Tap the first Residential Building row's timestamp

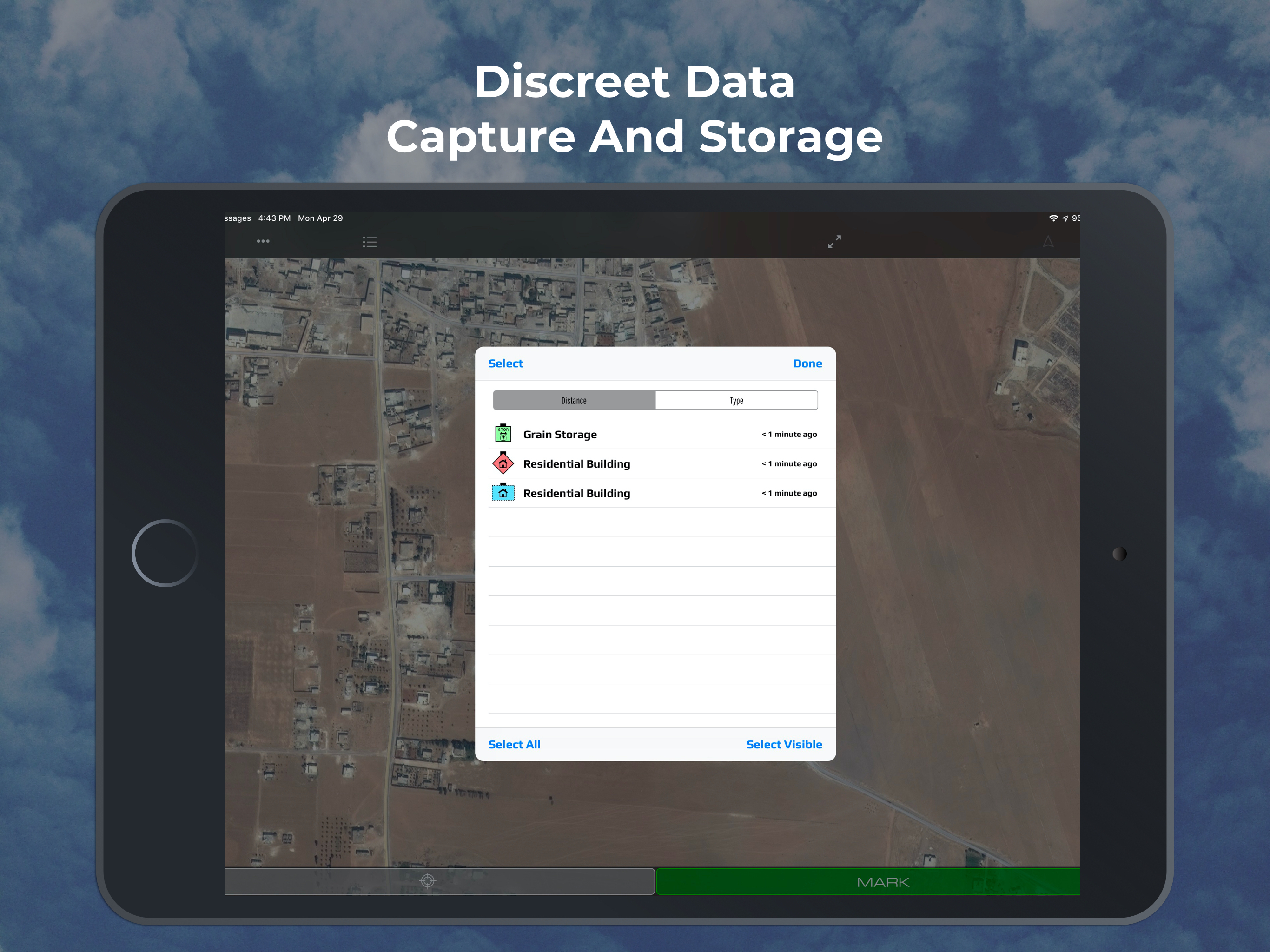coord(789,463)
